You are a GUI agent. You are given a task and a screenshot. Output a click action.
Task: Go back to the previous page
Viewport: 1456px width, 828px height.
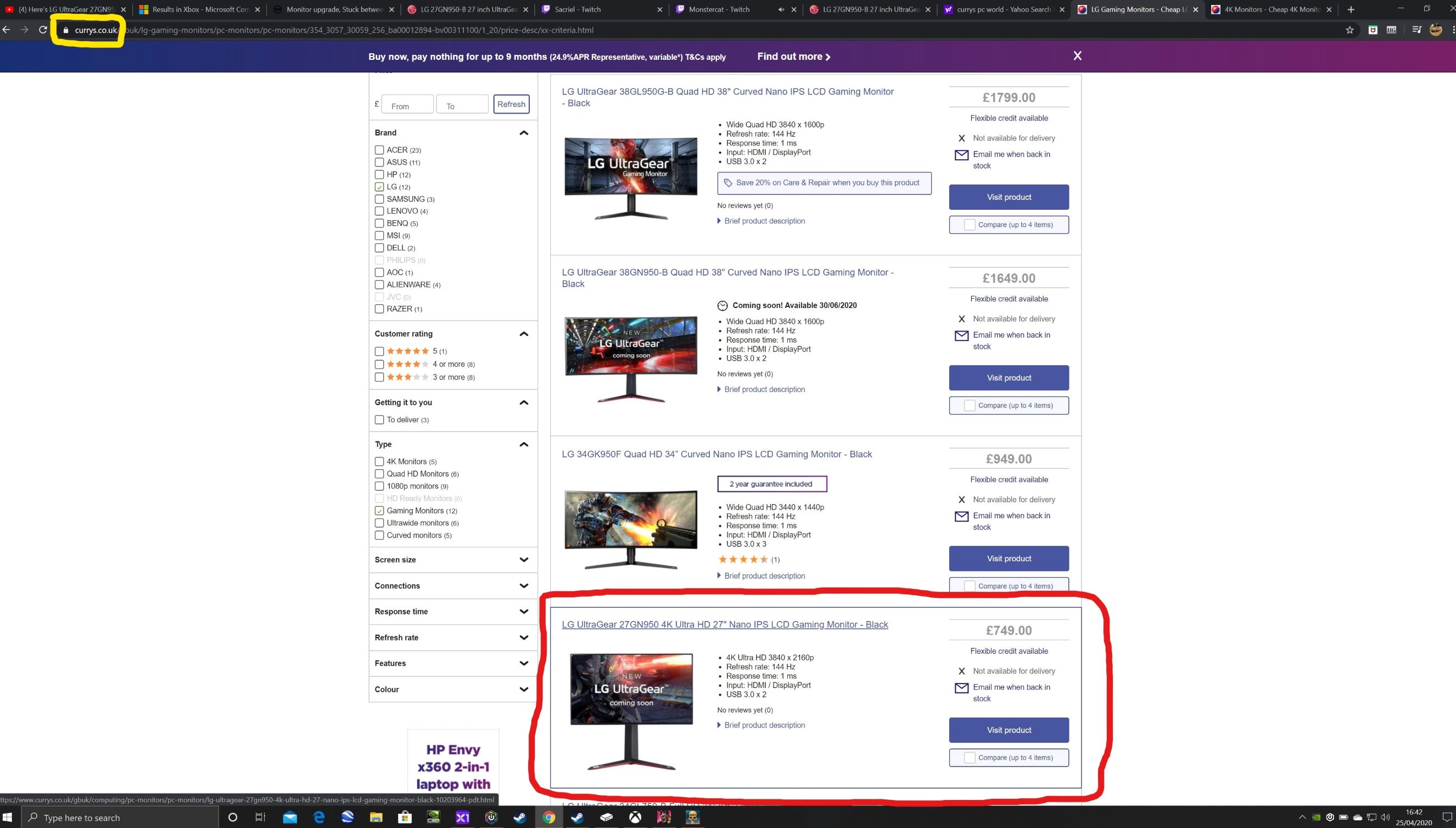pyautogui.click(x=6, y=30)
